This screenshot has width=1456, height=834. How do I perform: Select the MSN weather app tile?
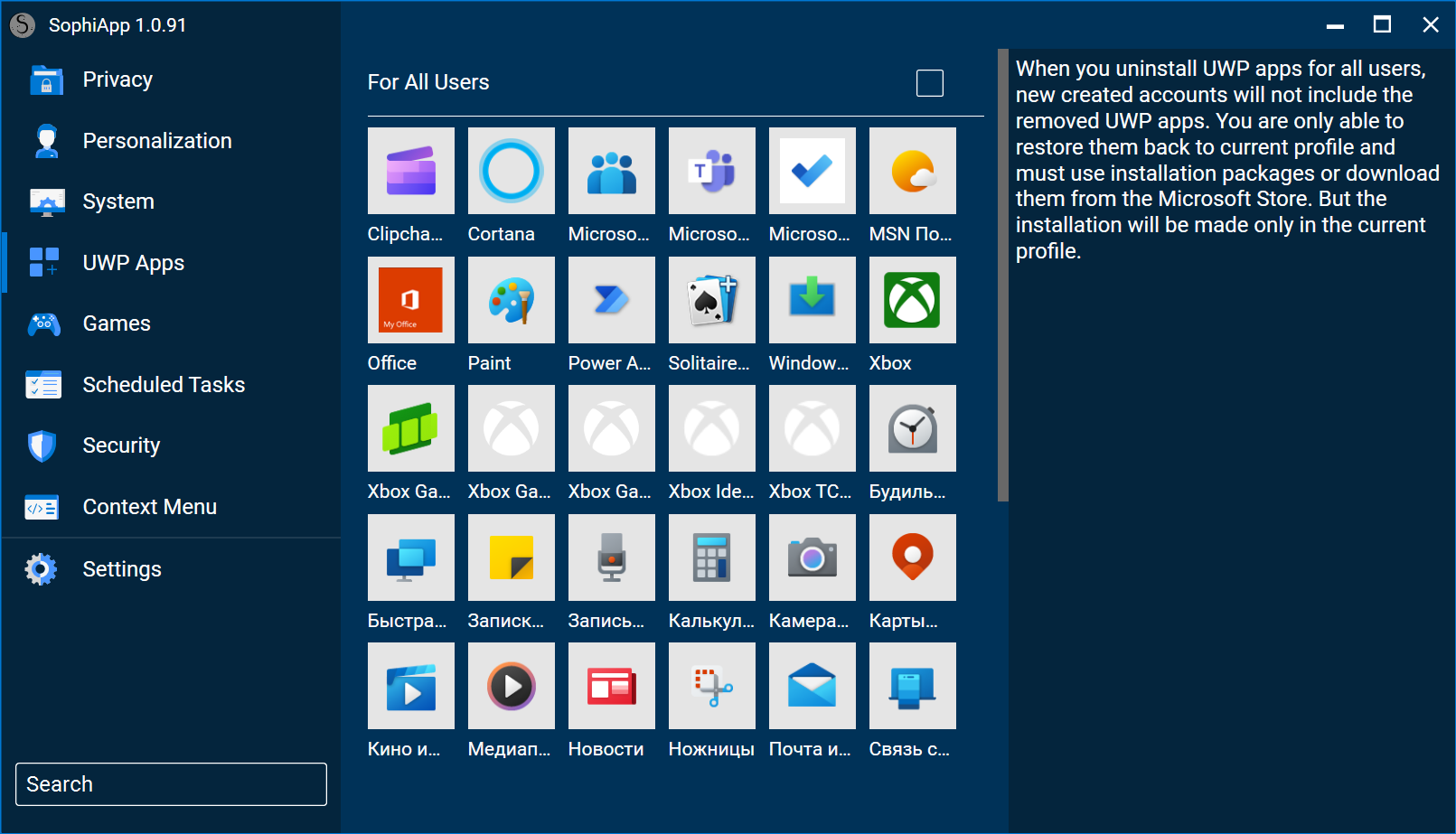coord(913,171)
